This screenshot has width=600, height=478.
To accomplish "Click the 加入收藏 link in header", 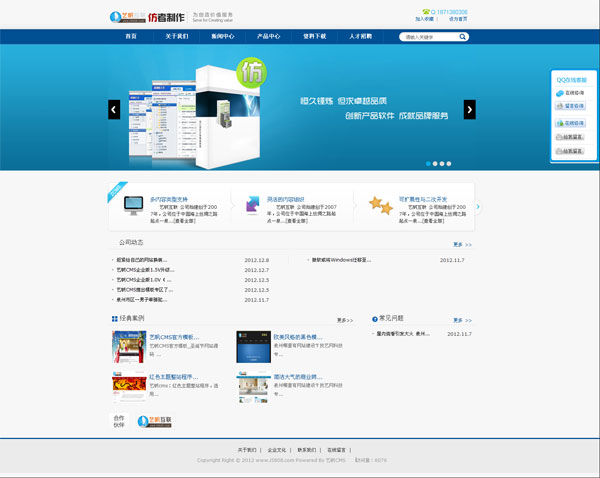I will click(425, 19).
